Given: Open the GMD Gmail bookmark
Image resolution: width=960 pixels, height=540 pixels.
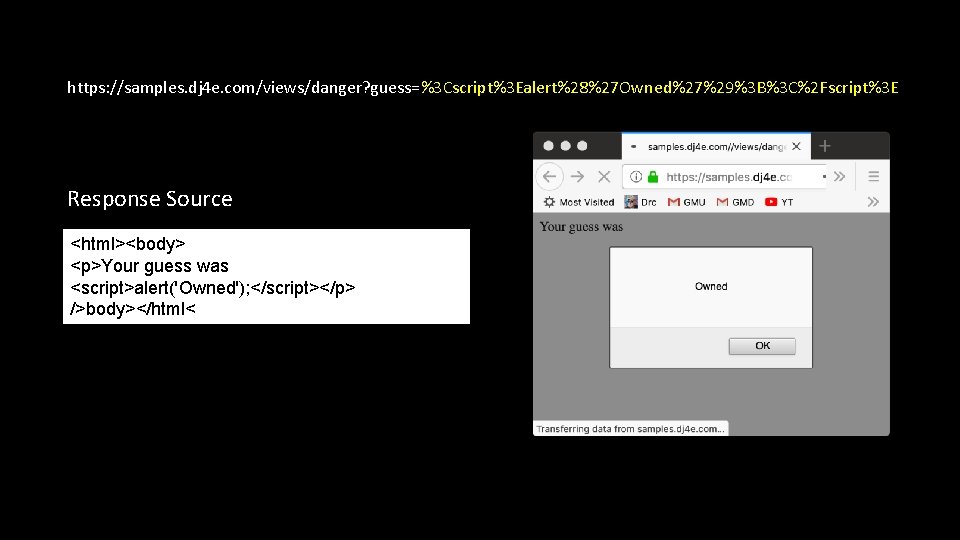Looking at the screenshot, I should [735, 202].
